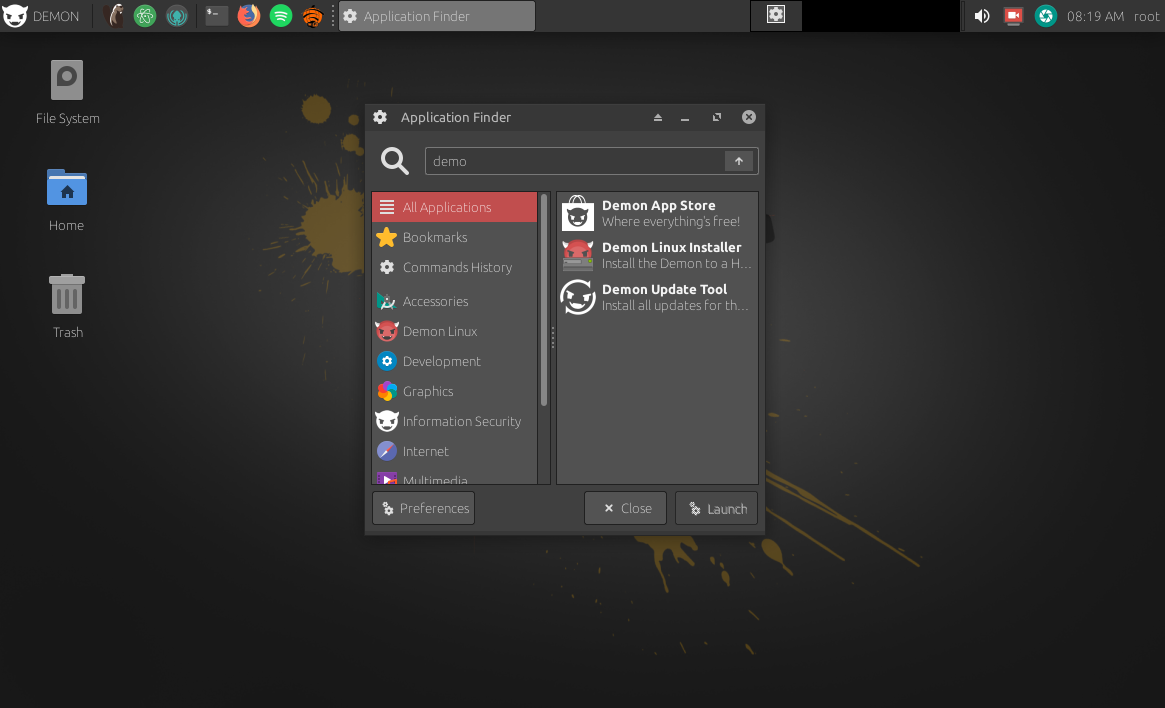Open the DEMON main menu

(x=41, y=16)
